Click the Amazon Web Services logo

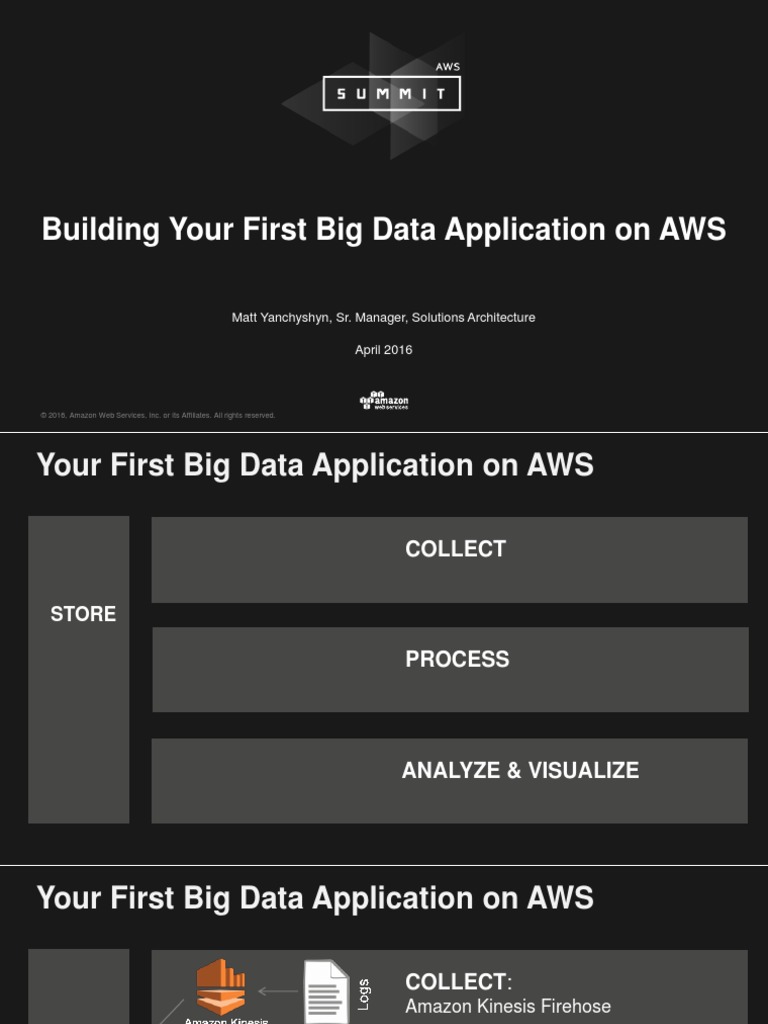click(x=384, y=401)
